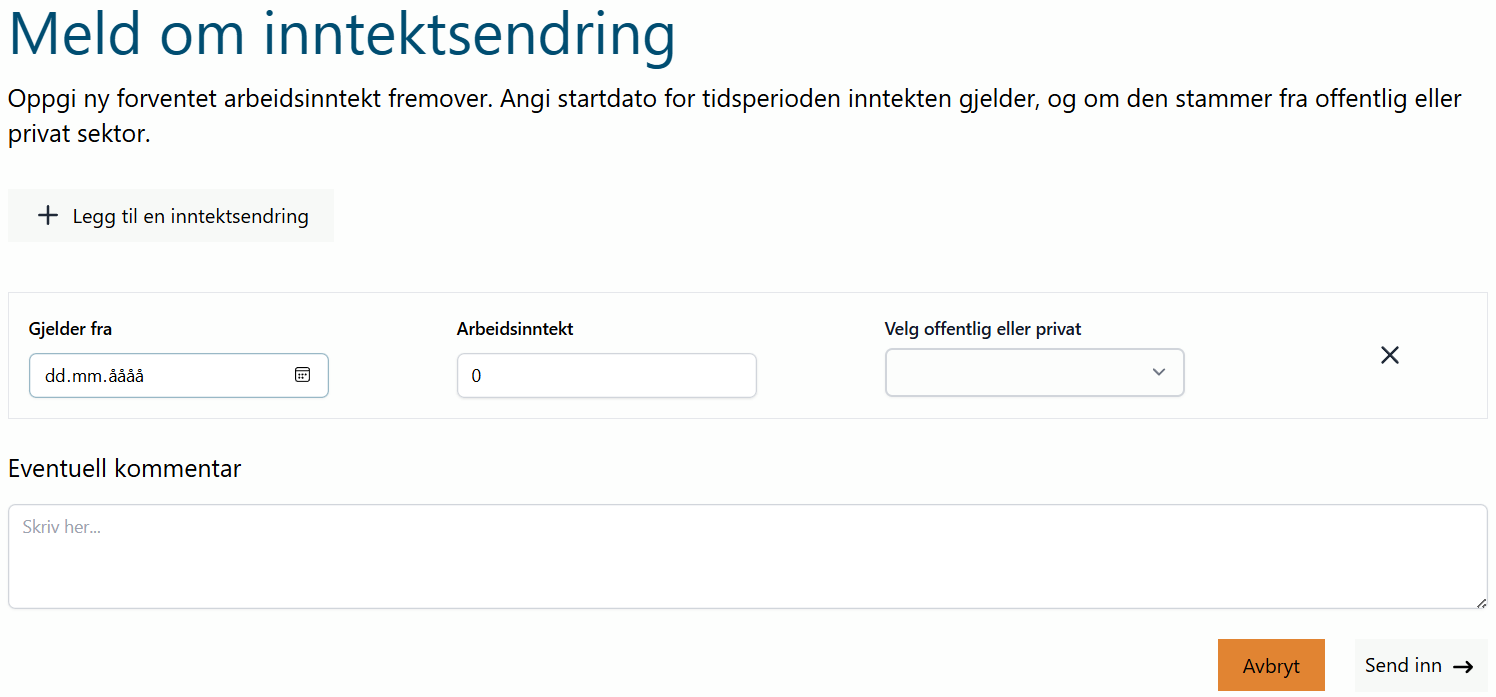Click the 'Gjelder fra' label
This screenshot has height=697, width=1496.
click(70, 329)
